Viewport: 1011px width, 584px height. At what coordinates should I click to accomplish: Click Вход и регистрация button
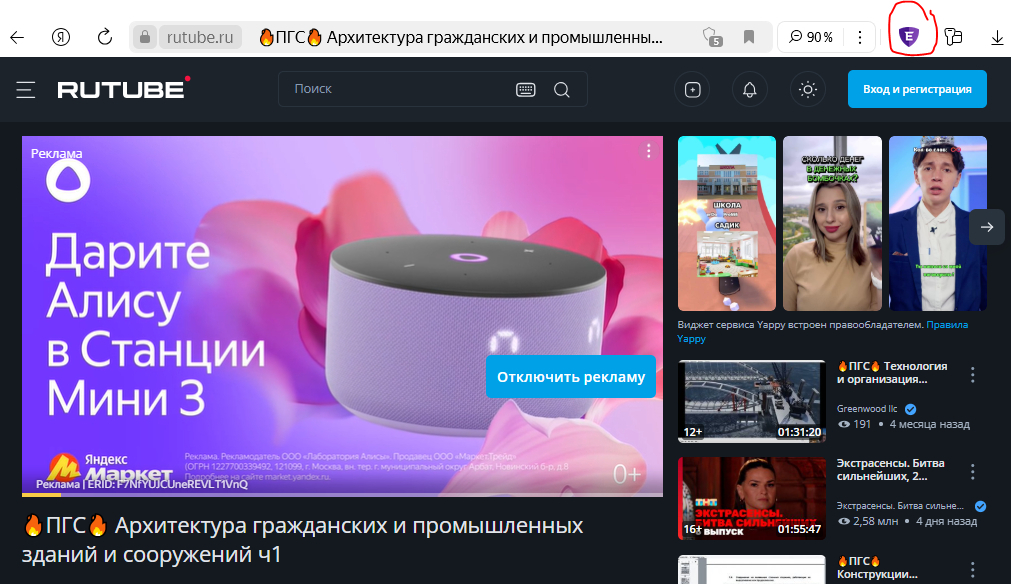(x=917, y=89)
